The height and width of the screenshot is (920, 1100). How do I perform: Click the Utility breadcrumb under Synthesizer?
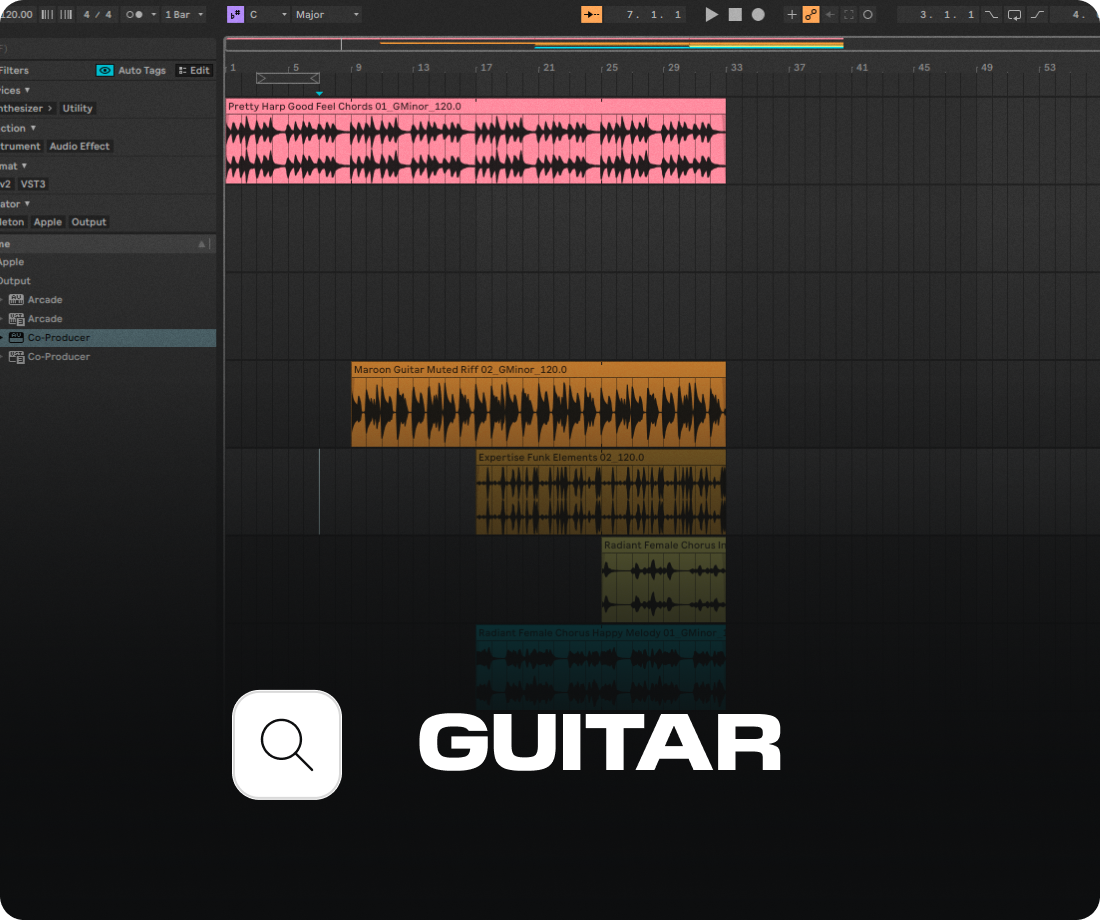point(77,108)
